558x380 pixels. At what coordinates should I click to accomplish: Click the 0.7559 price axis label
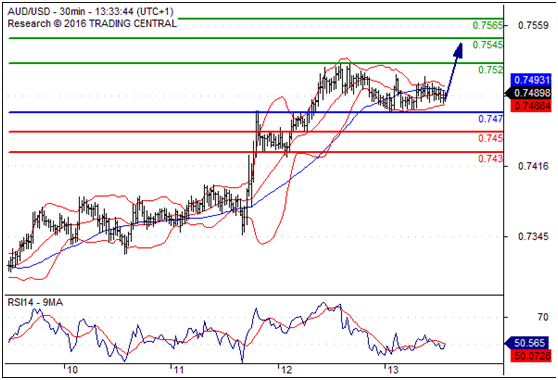(x=533, y=25)
